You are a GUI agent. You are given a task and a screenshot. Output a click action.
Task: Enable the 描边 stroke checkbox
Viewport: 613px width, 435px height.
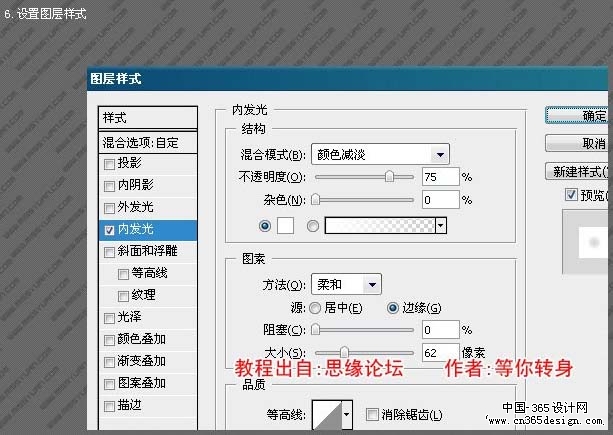[109, 406]
